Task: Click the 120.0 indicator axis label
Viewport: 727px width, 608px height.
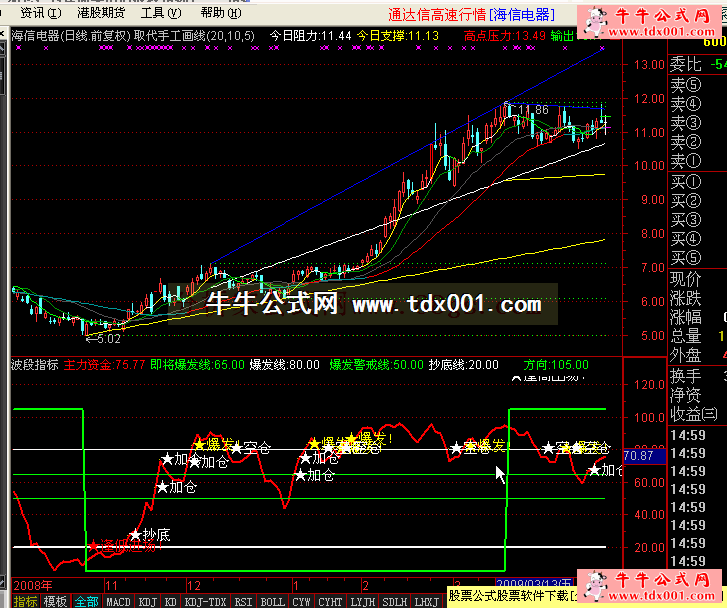Action: point(650,384)
